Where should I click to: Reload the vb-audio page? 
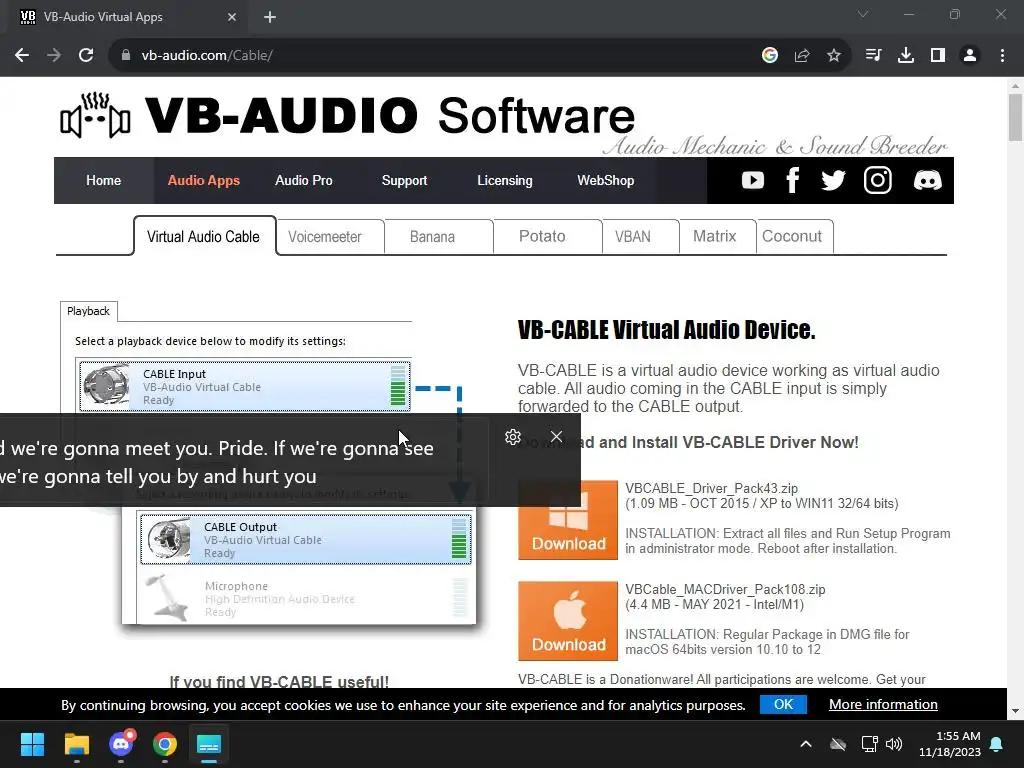coord(86,56)
